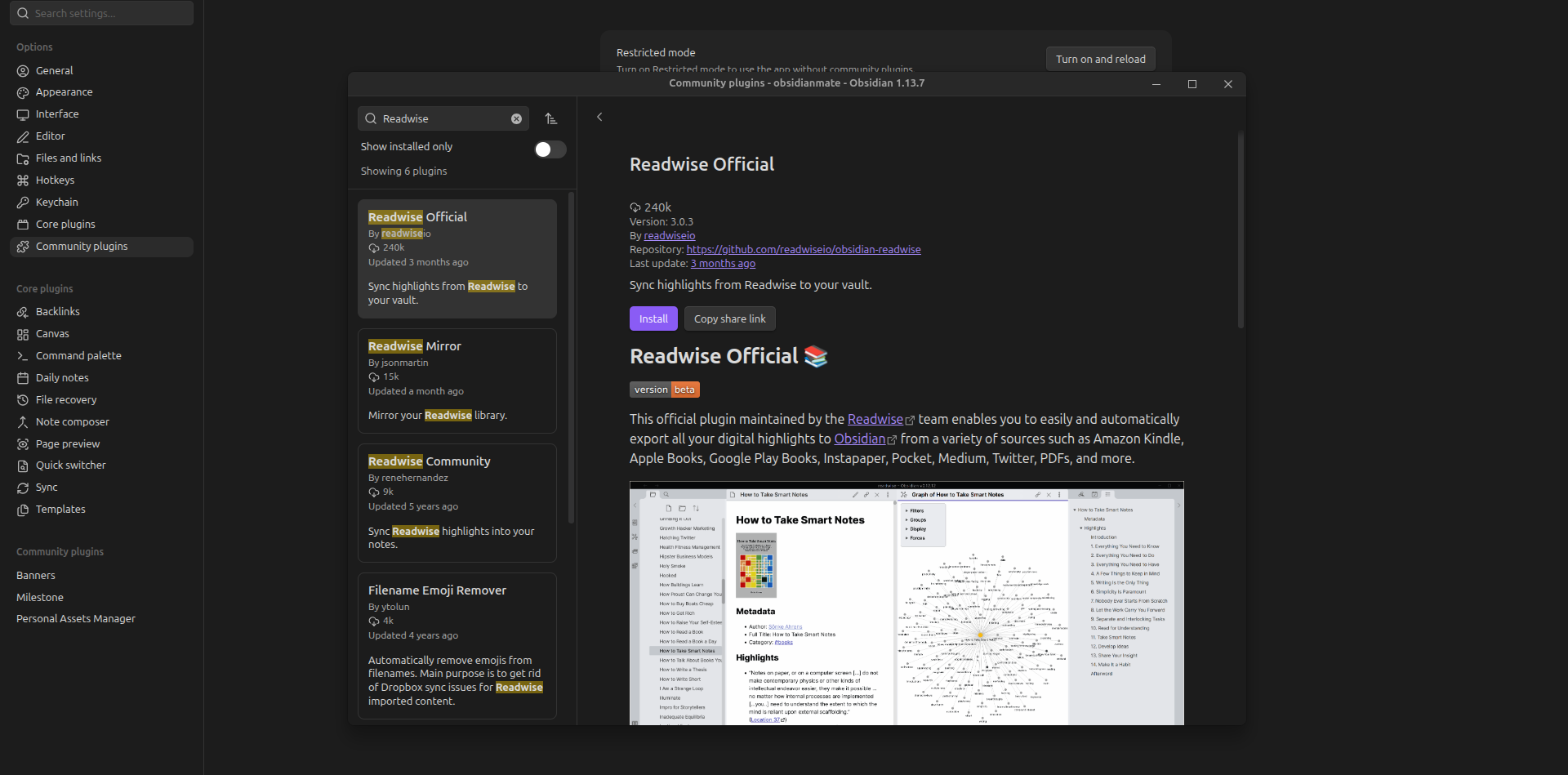The width and height of the screenshot is (1568, 775).
Task: Select the Readwise Mirror plugin card
Action: (x=457, y=381)
